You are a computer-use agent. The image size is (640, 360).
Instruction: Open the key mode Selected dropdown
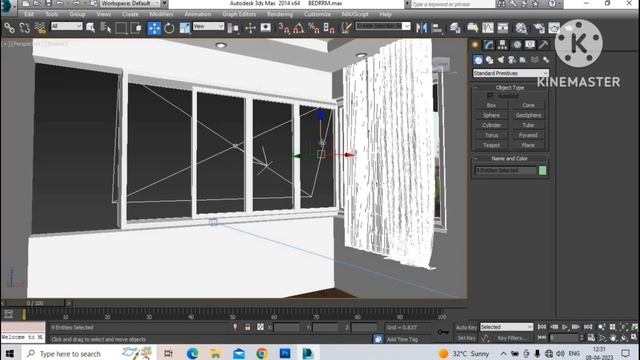[506, 327]
